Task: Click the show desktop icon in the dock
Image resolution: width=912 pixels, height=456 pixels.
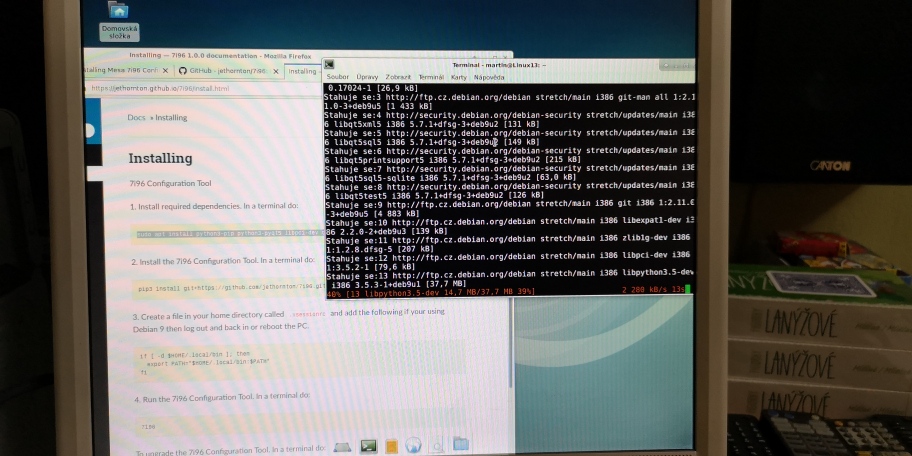Action: 342,445
